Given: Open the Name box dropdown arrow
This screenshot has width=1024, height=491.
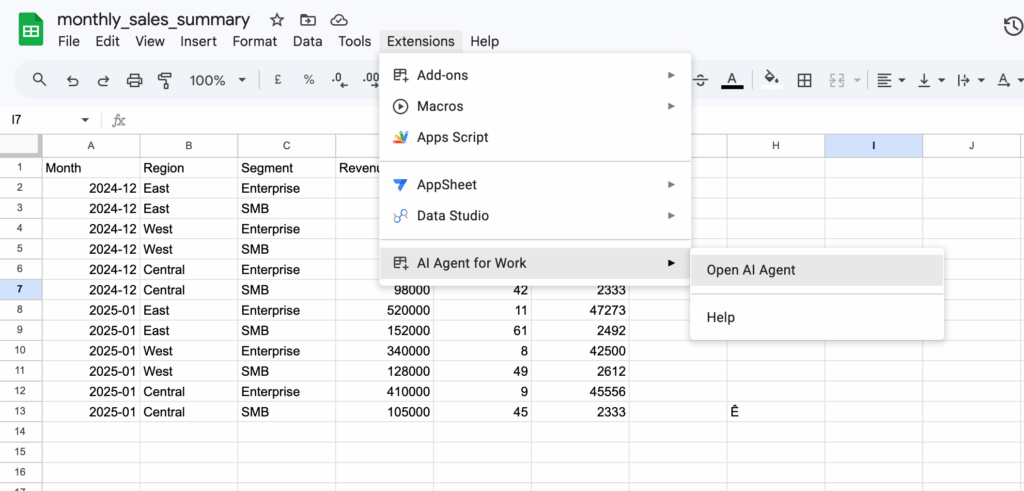Looking at the screenshot, I should coord(85,120).
